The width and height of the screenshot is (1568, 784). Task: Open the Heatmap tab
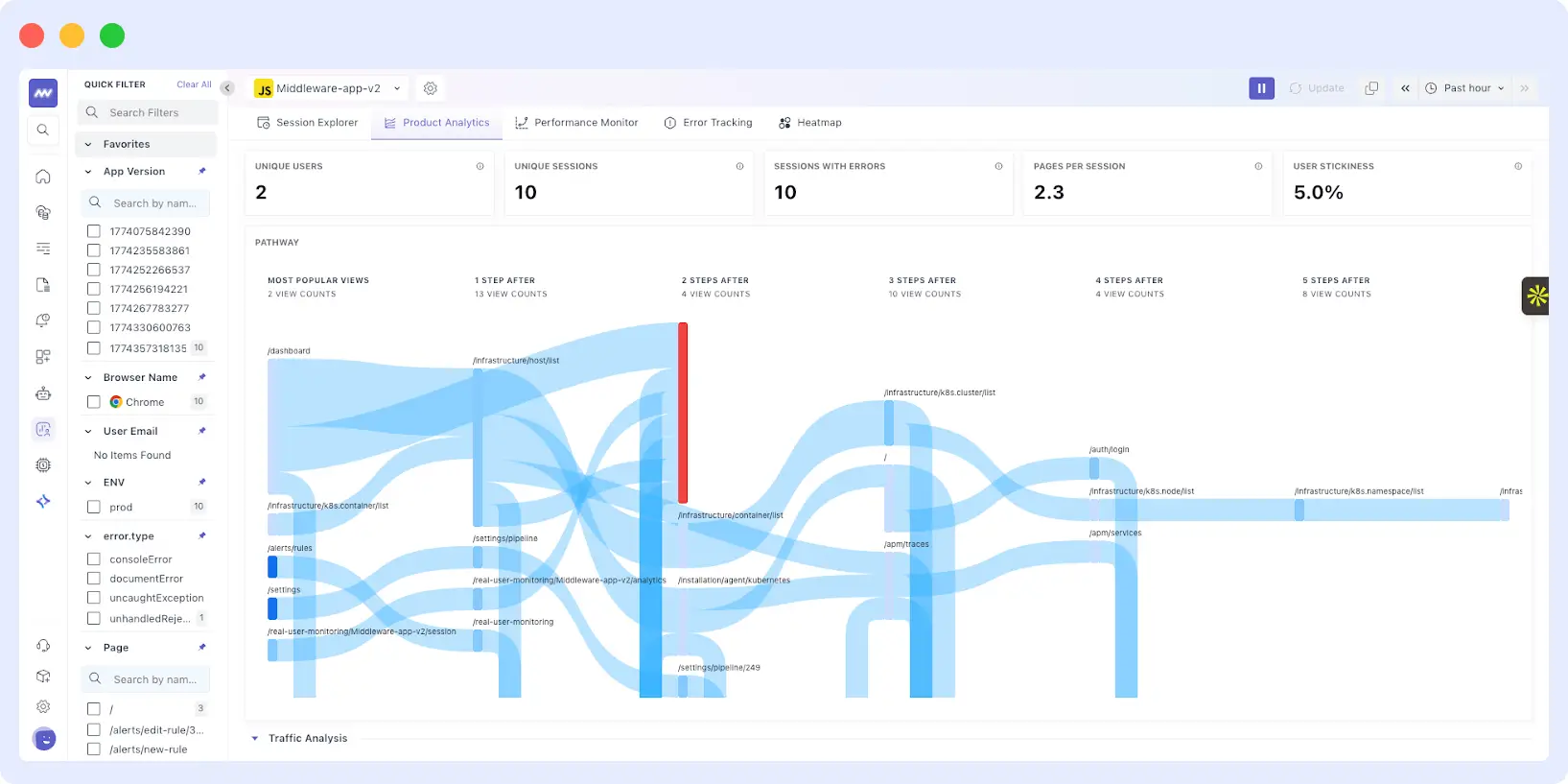(x=810, y=123)
